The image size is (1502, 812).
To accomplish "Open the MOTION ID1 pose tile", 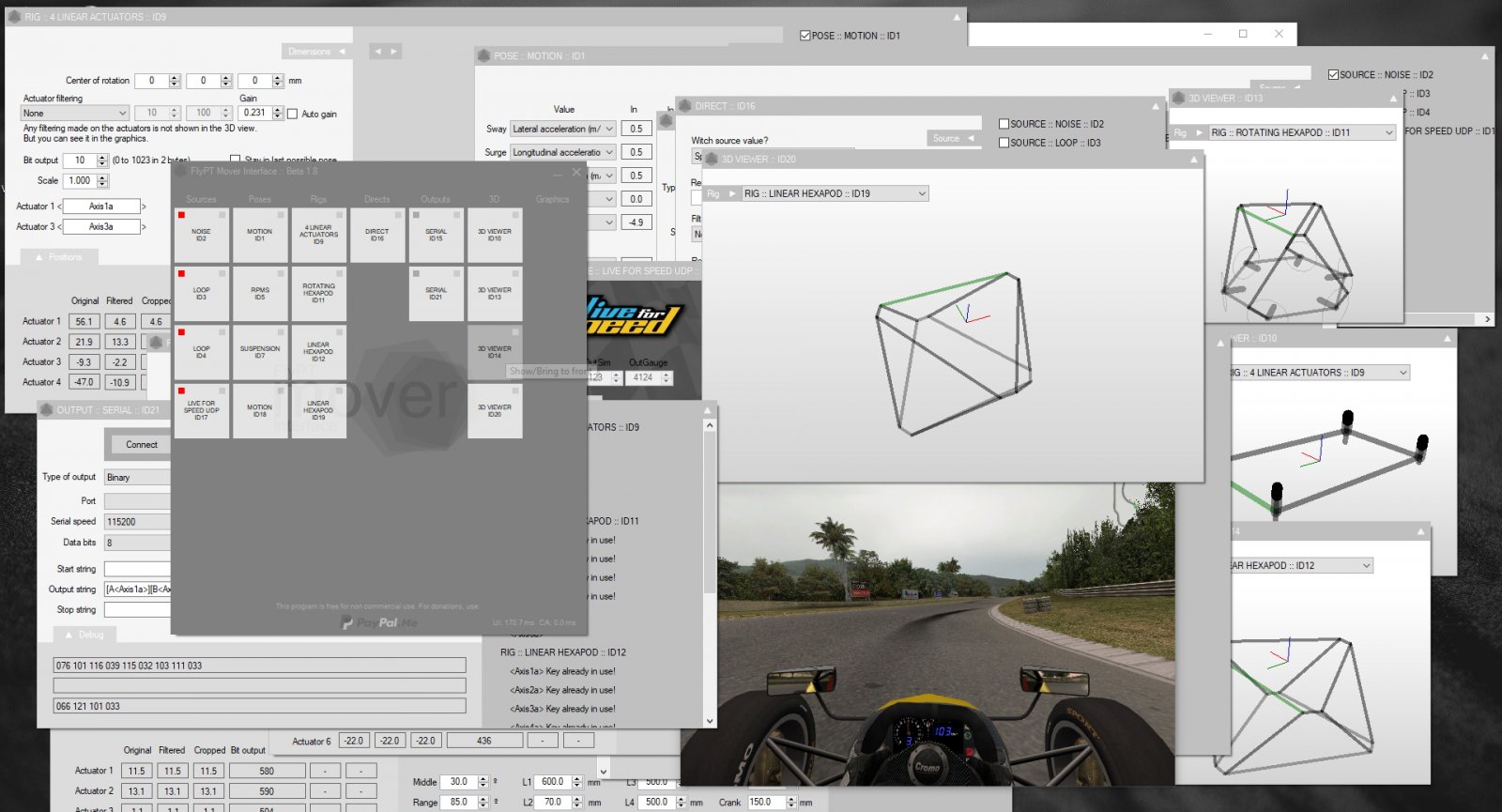I will [x=259, y=235].
